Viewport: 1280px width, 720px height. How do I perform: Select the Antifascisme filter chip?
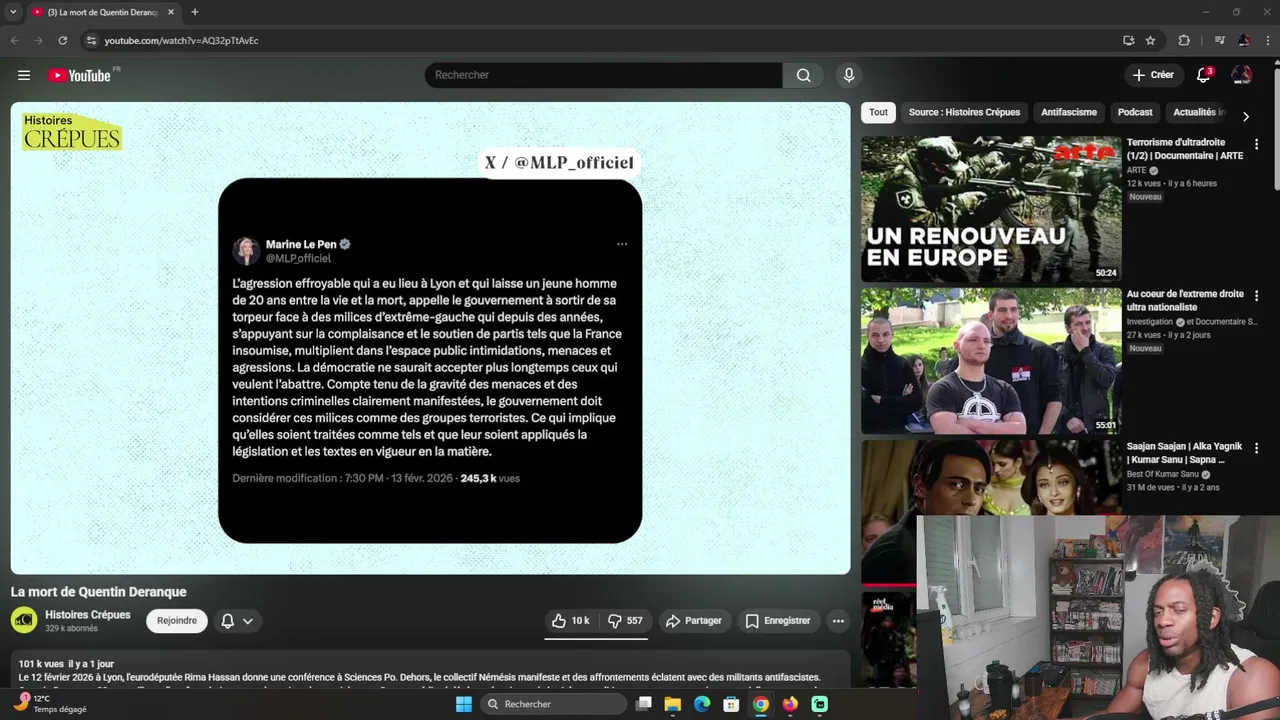pyautogui.click(x=1069, y=112)
